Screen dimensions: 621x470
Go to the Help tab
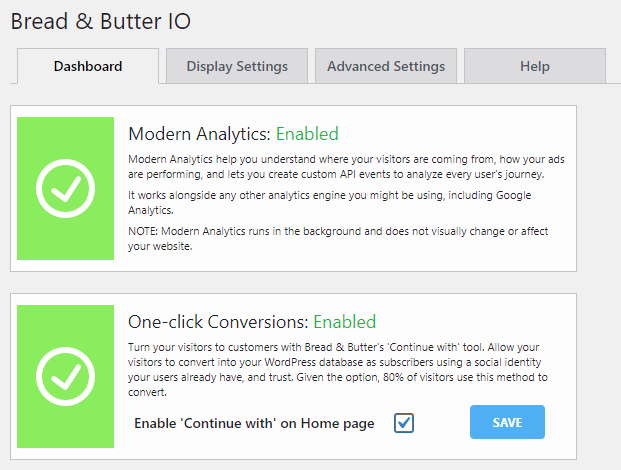(x=535, y=66)
